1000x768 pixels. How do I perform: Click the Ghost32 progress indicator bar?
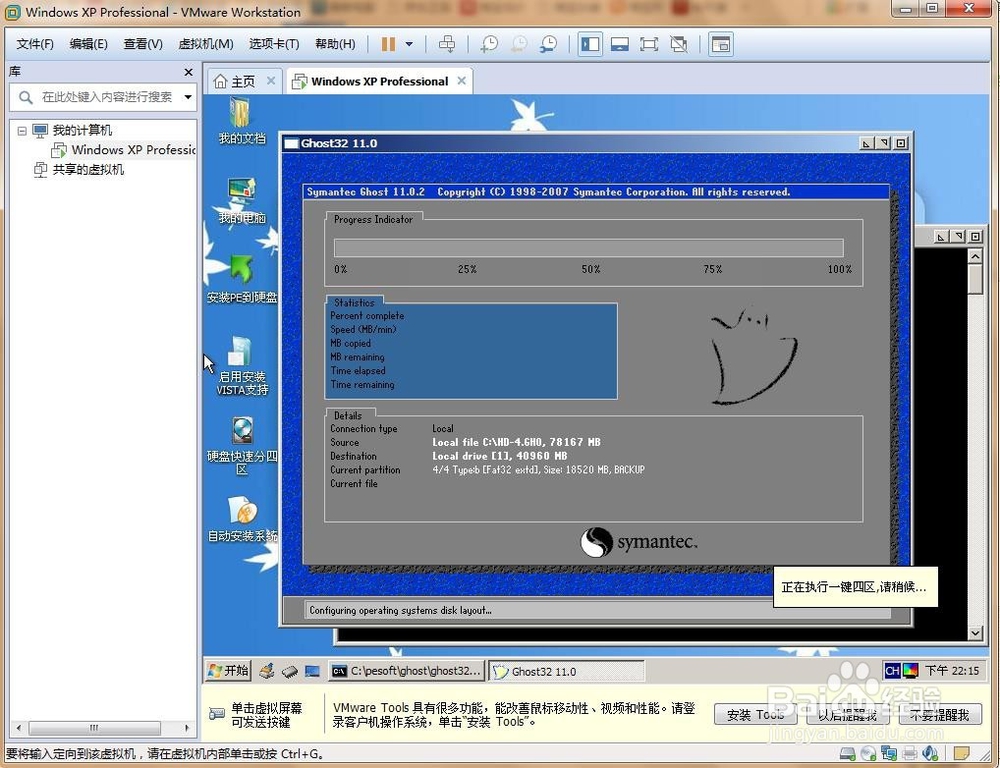pos(589,247)
